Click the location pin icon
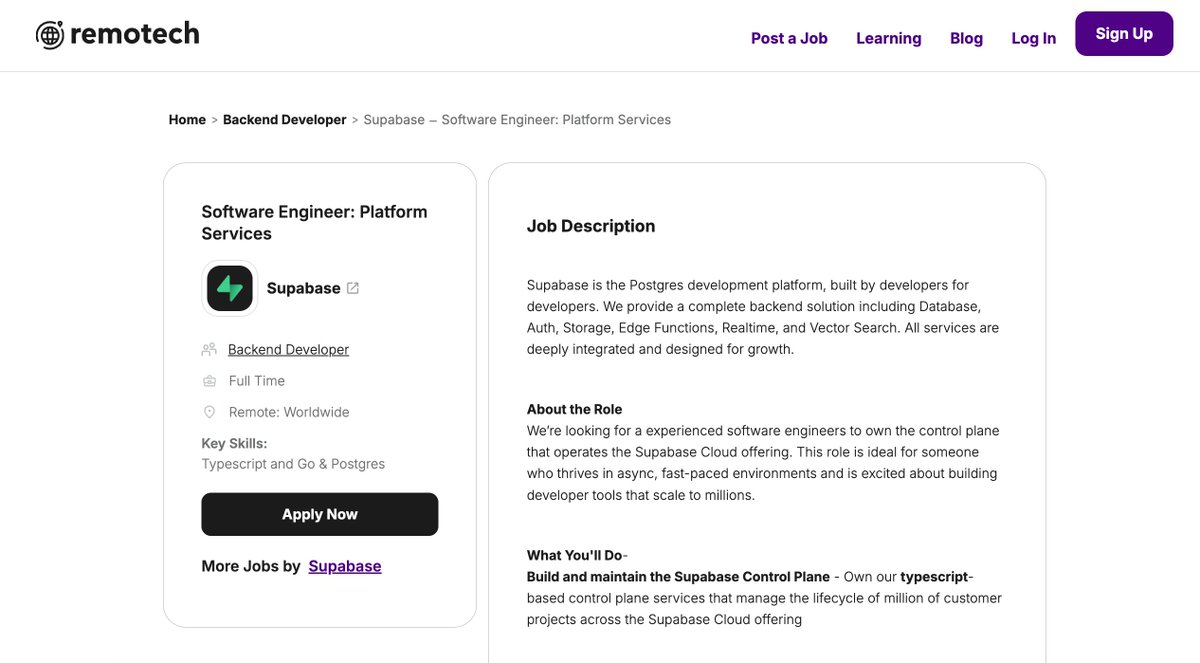Image resolution: width=1200 pixels, height=663 pixels. point(209,412)
